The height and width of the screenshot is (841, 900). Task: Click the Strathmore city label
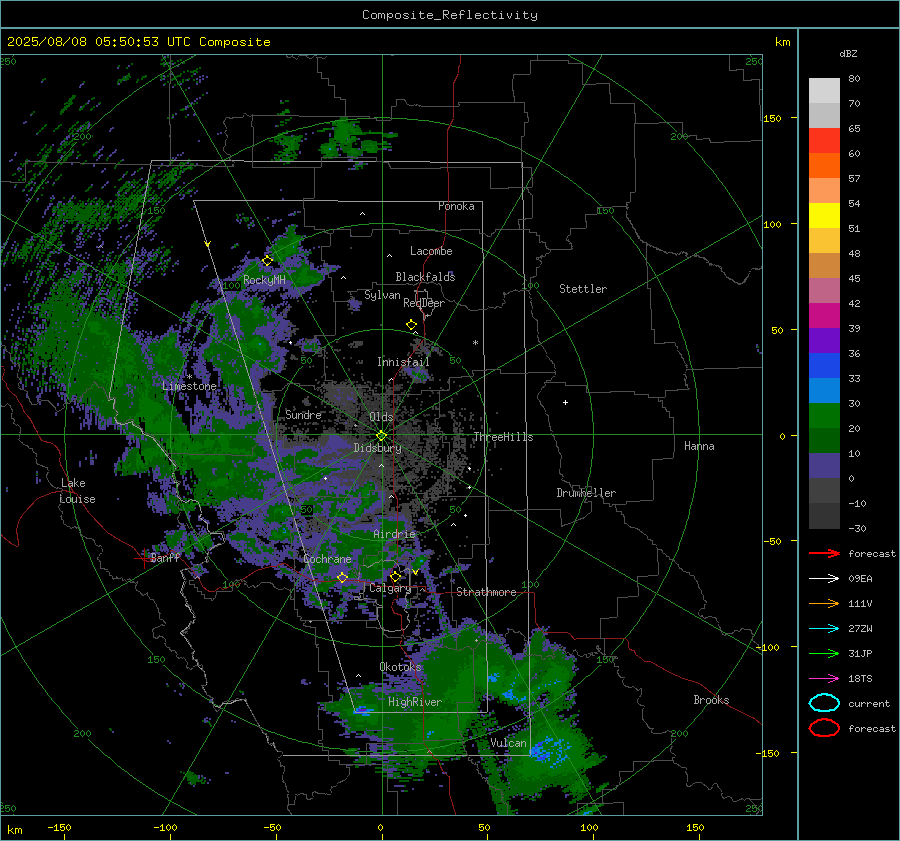[486, 592]
